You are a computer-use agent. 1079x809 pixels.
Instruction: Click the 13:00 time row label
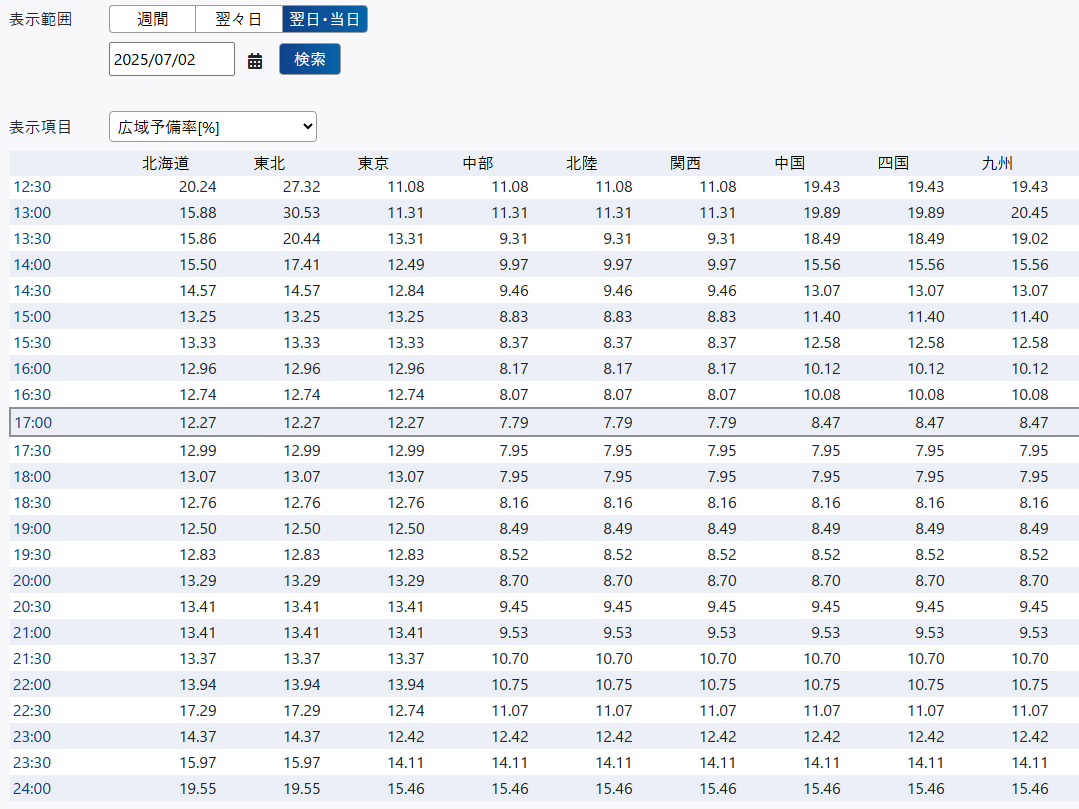[32, 213]
